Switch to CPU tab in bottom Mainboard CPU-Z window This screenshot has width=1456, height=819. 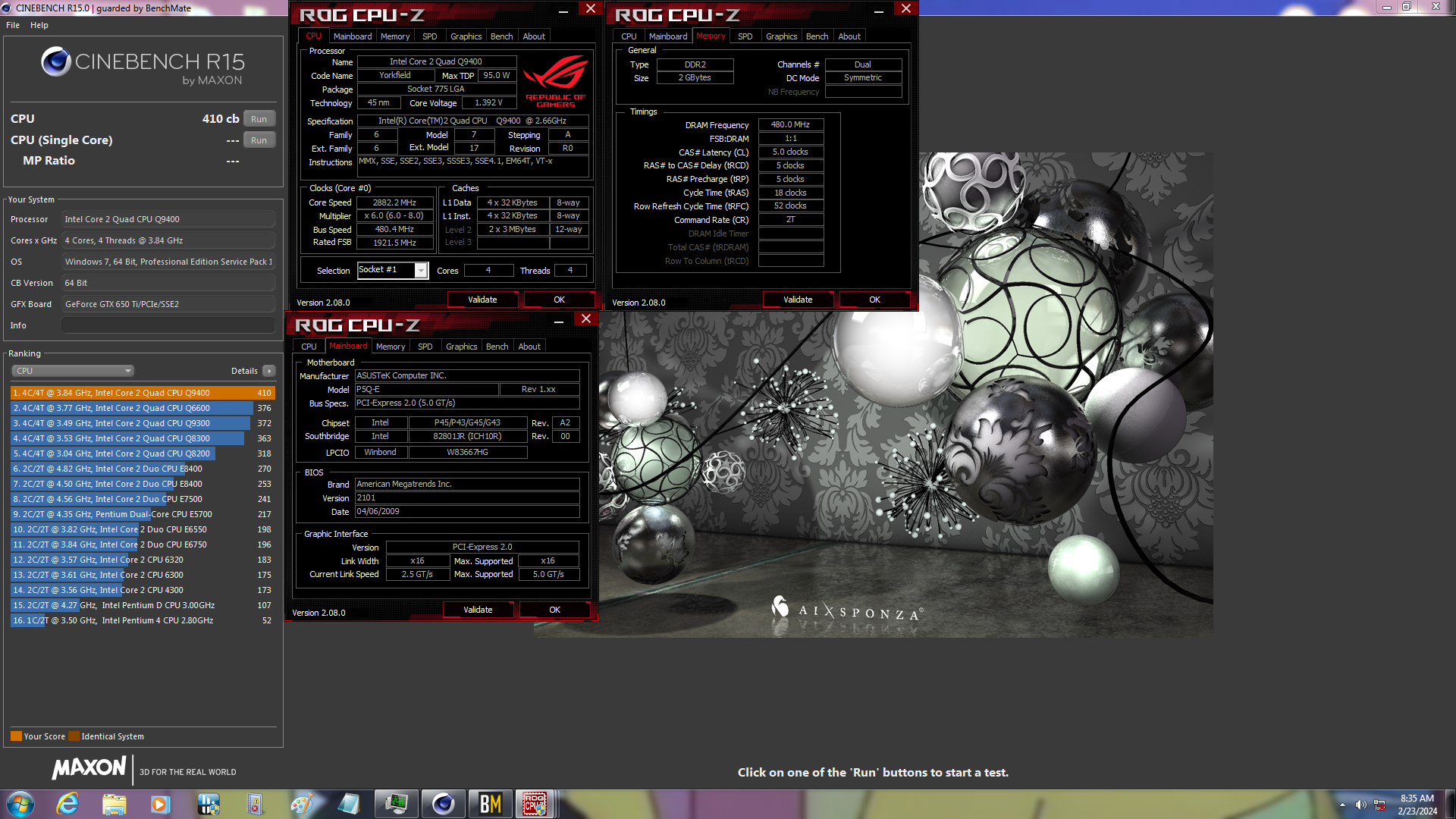[x=309, y=347]
